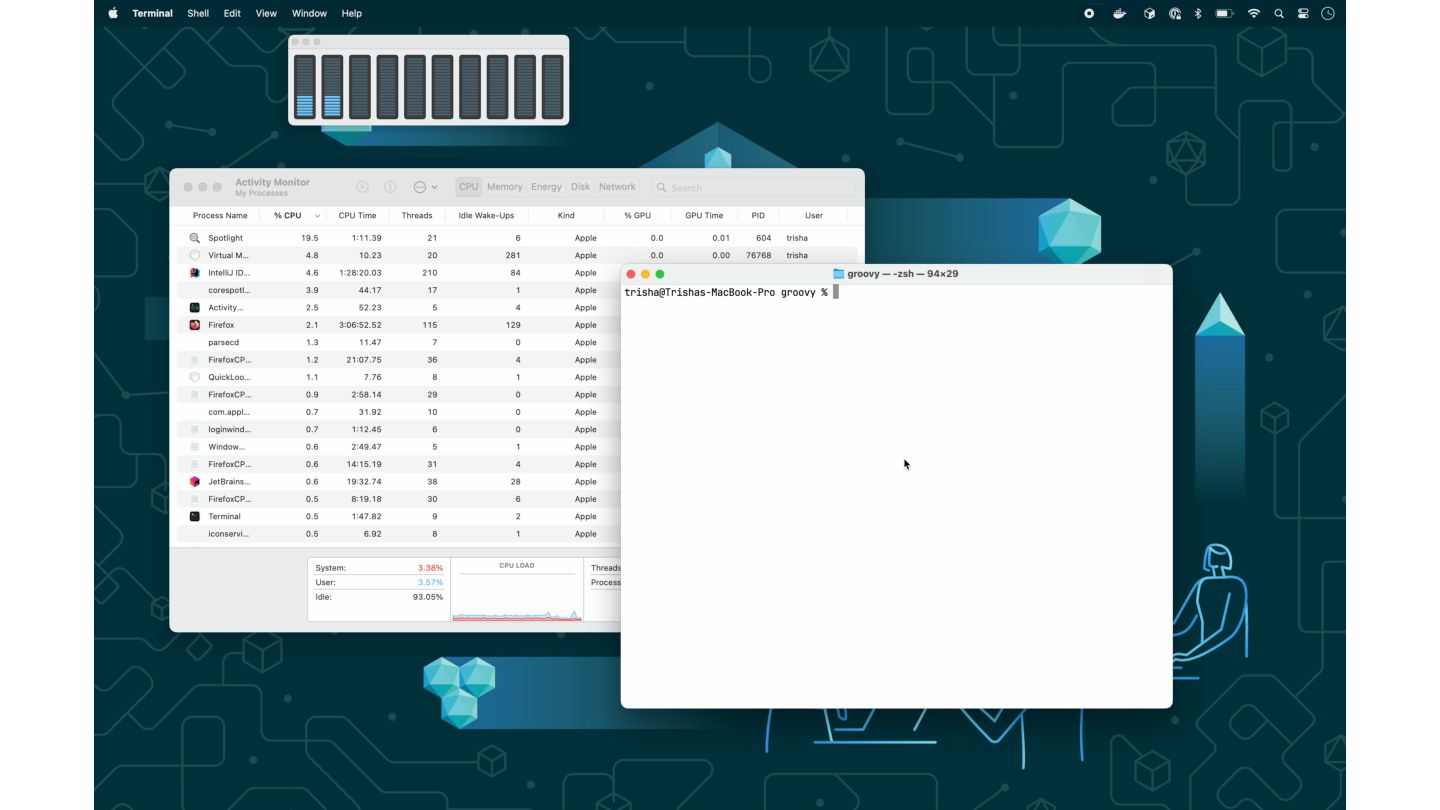The height and width of the screenshot is (810, 1440).
Task: Click the first bar in CPU history window
Action: (x=305, y=87)
